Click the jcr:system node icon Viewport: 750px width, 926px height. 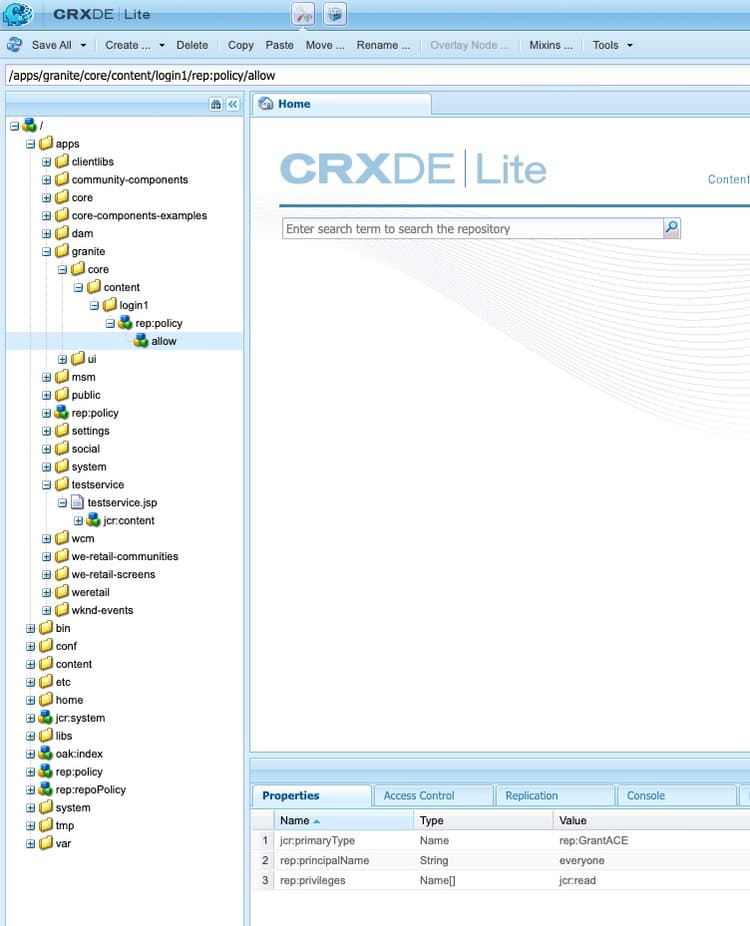[x=45, y=718]
